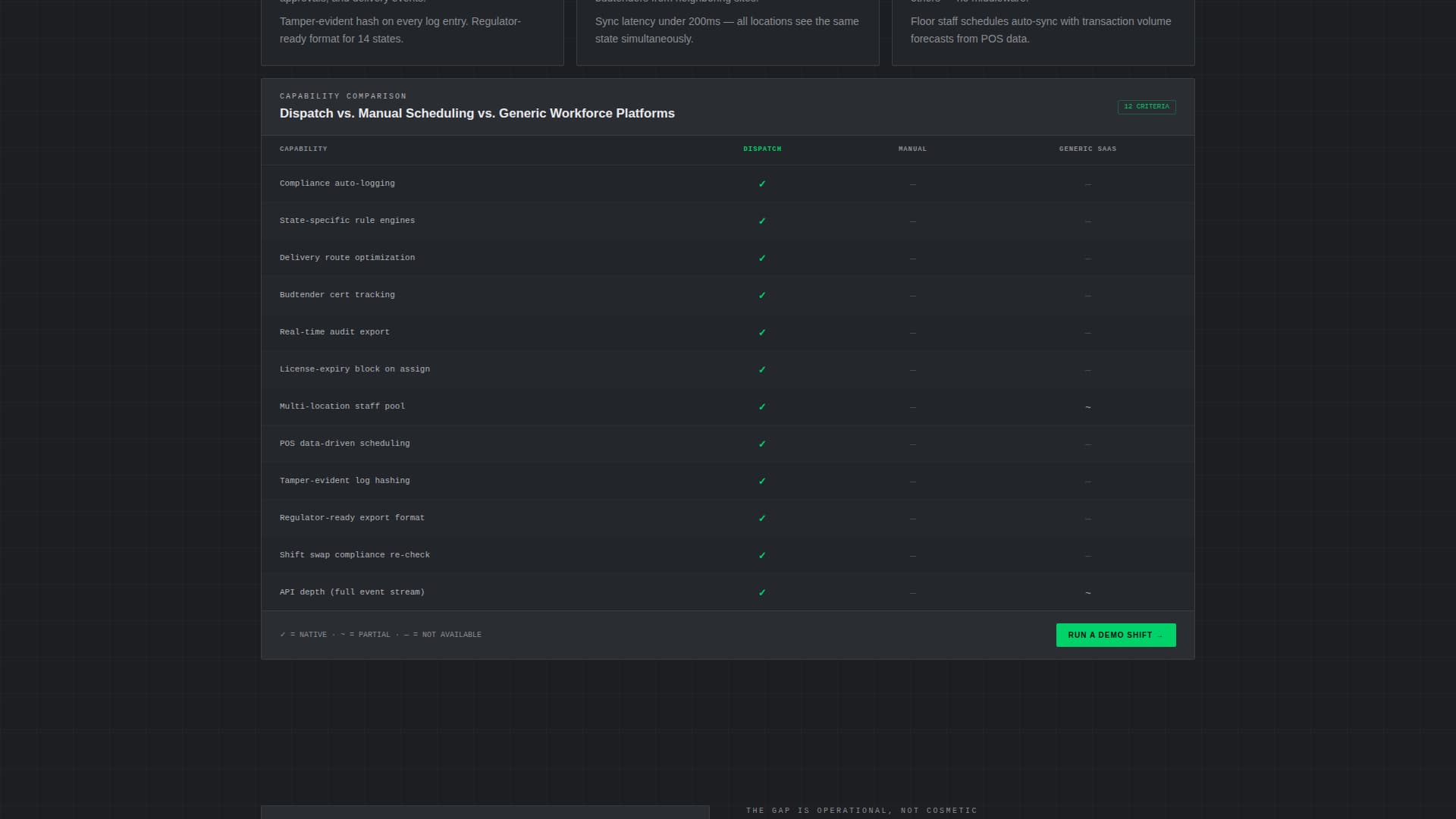Click the Budtender cert tracking label
This screenshot has height=819, width=1456.
(337, 295)
